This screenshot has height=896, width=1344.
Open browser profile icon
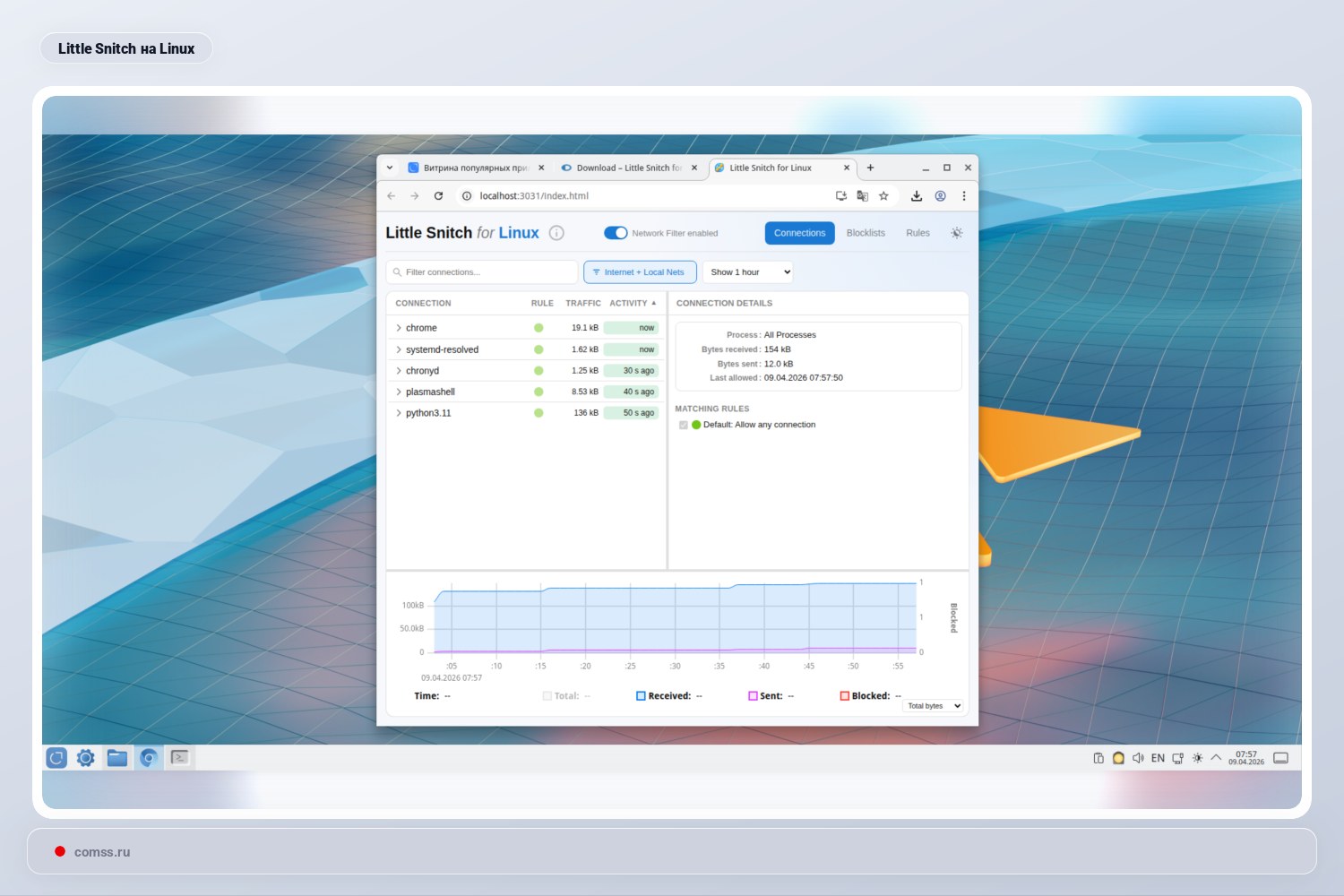click(x=940, y=196)
